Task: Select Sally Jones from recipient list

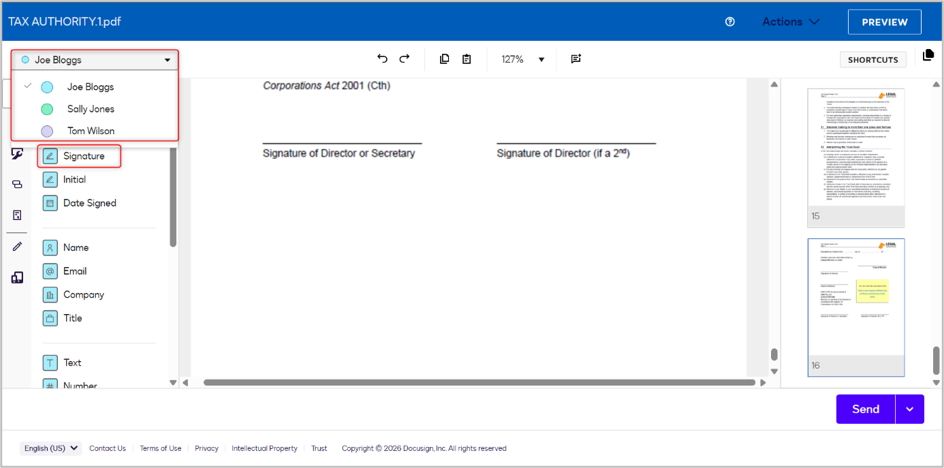Action: tap(90, 109)
